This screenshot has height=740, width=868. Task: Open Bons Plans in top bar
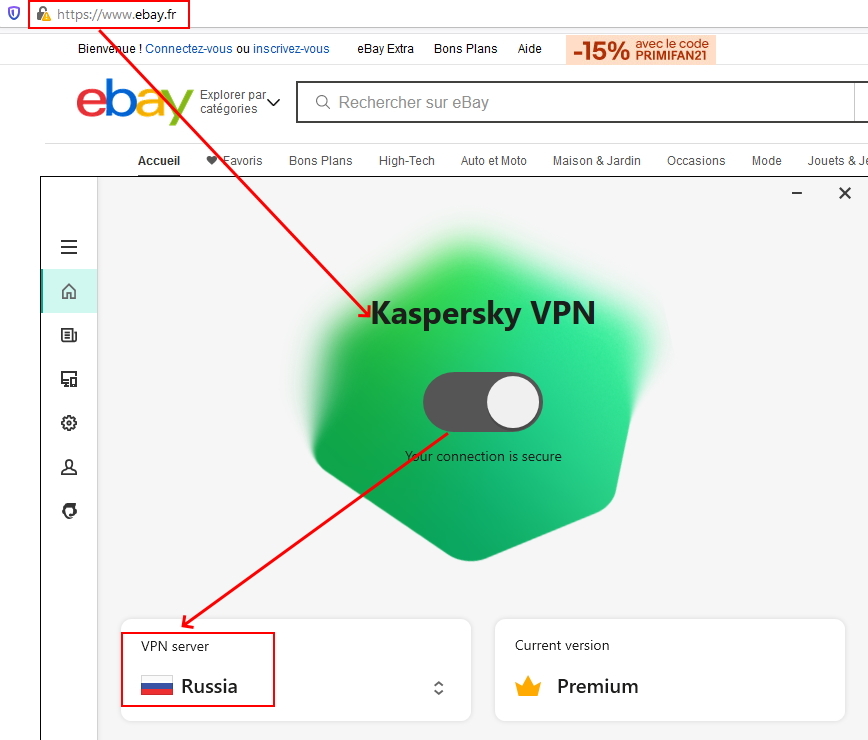tap(466, 49)
